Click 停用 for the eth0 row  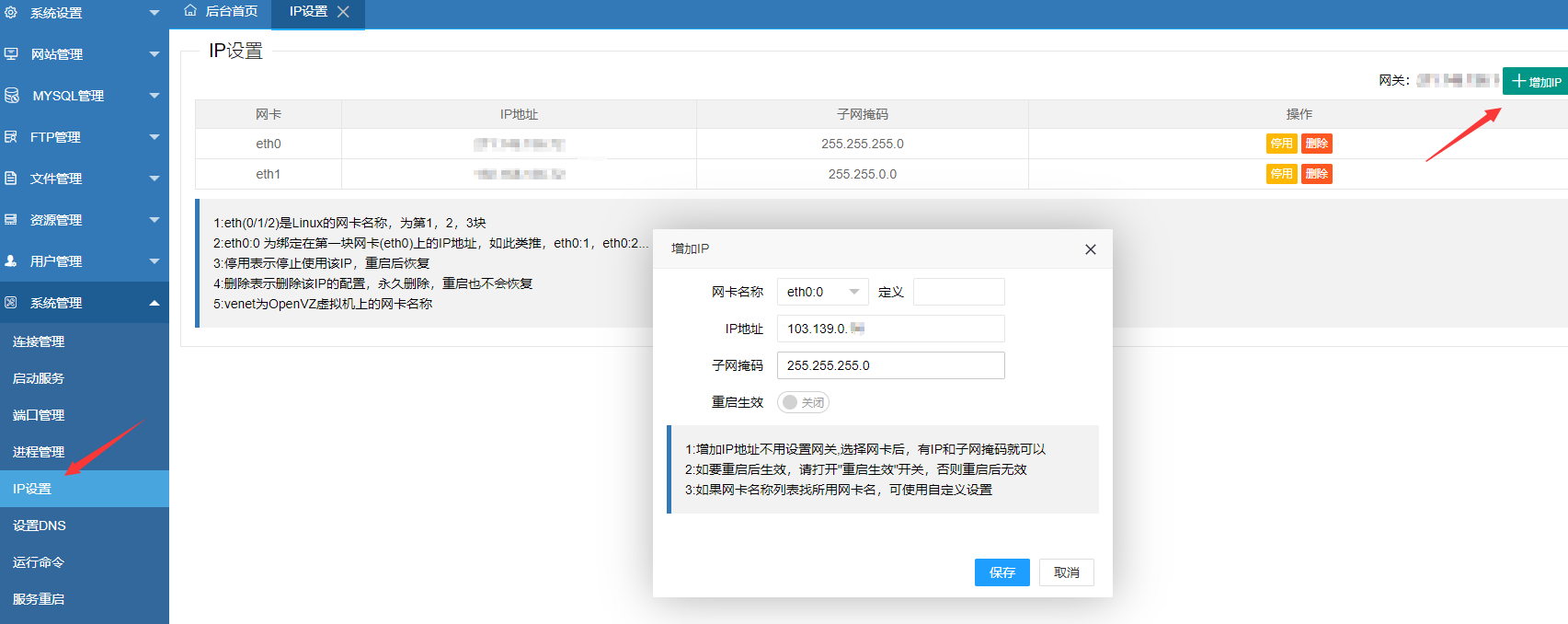[1281, 144]
